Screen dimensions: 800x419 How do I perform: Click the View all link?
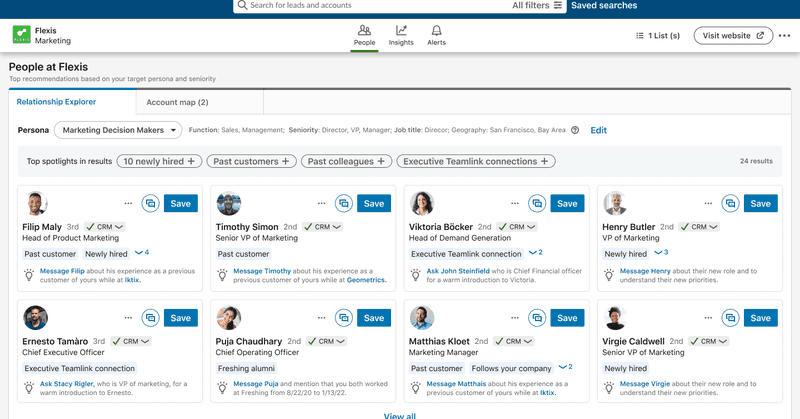(399, 416)
